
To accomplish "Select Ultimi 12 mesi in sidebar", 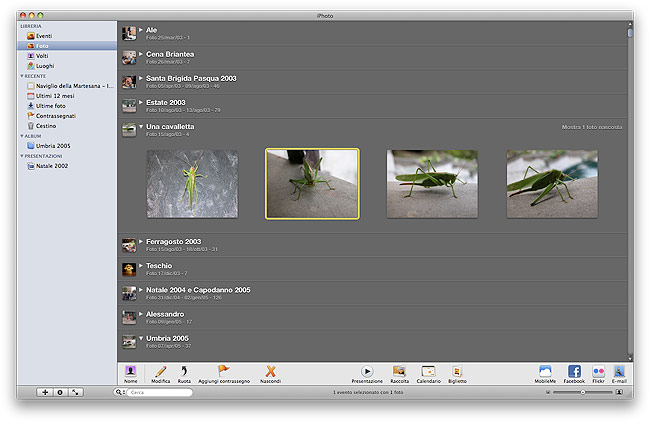I will (x=51, y=96).
